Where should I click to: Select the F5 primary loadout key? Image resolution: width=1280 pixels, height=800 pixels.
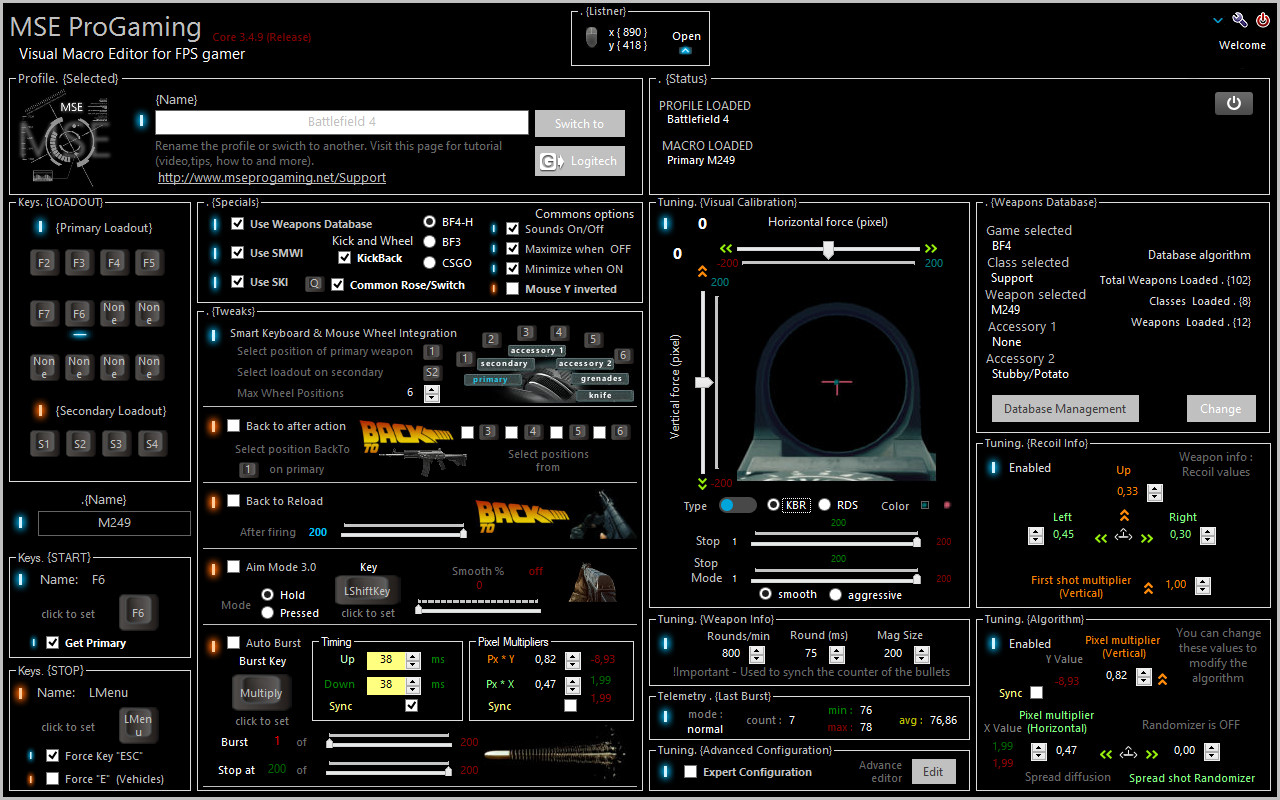click(149, 263)
